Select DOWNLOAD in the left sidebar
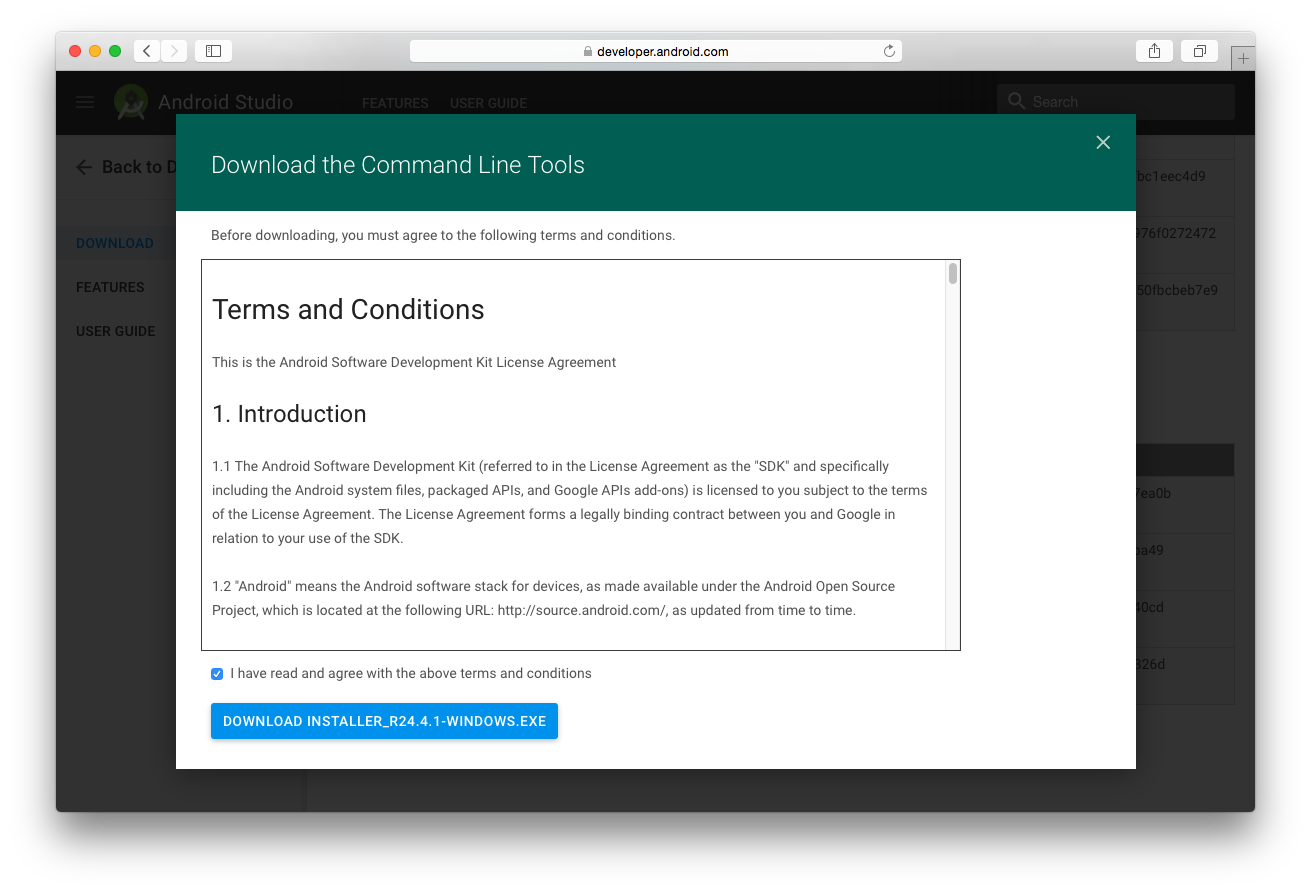Image resolution: width=1311 pixels, height=892 pixels. [x=115, y=243]
